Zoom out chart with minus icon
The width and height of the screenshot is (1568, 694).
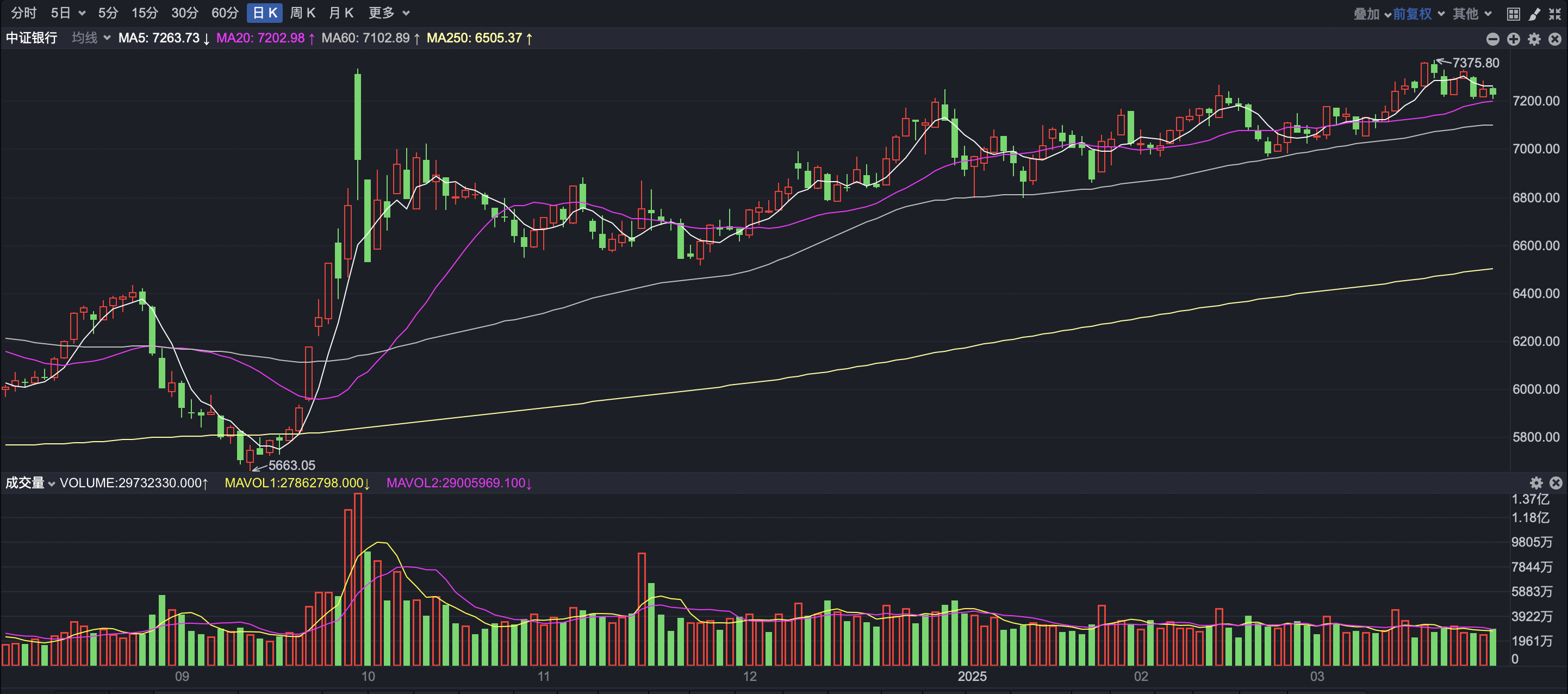click(x=1492, y=39)
